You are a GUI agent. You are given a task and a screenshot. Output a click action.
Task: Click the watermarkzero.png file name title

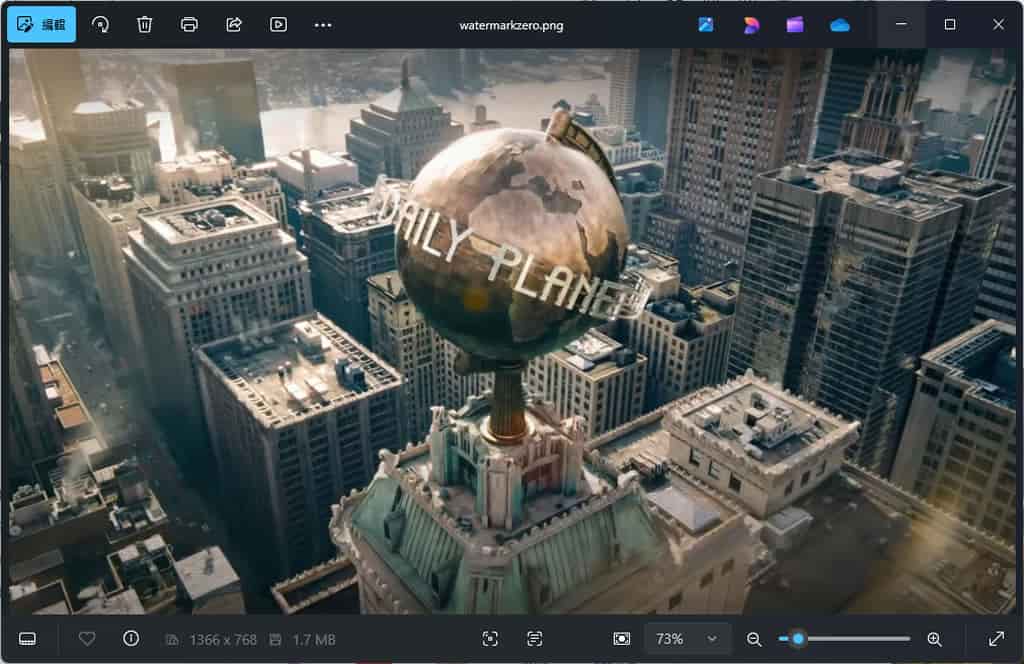(511, 25)
